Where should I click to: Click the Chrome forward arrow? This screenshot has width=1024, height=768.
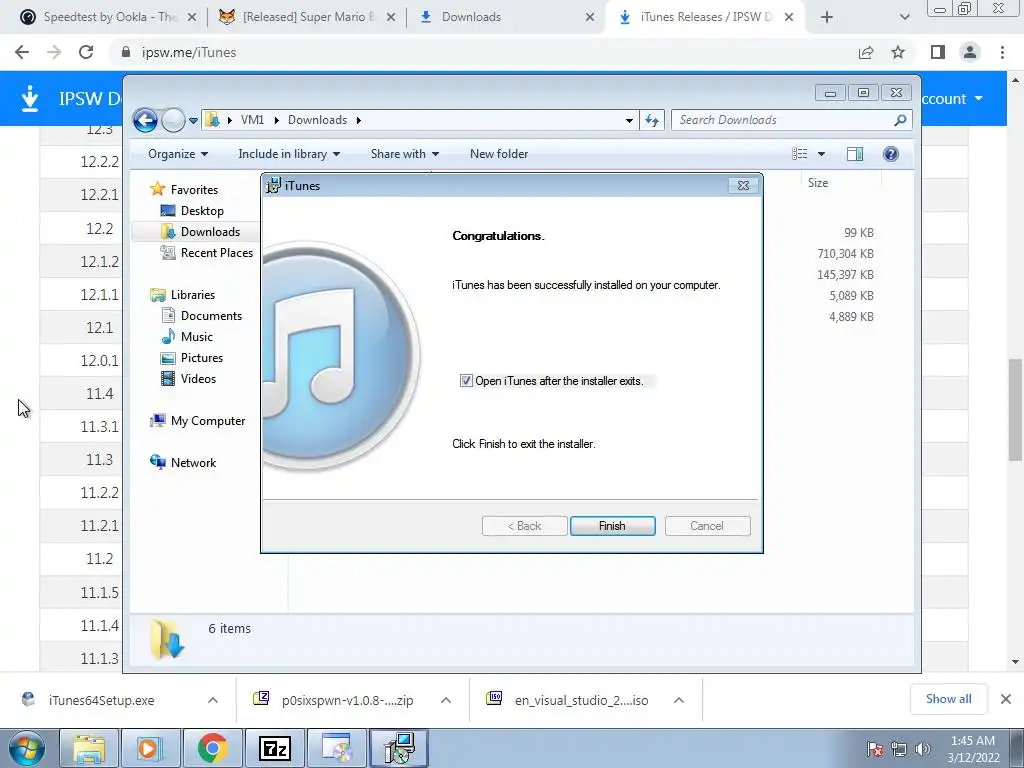(54, 52)
